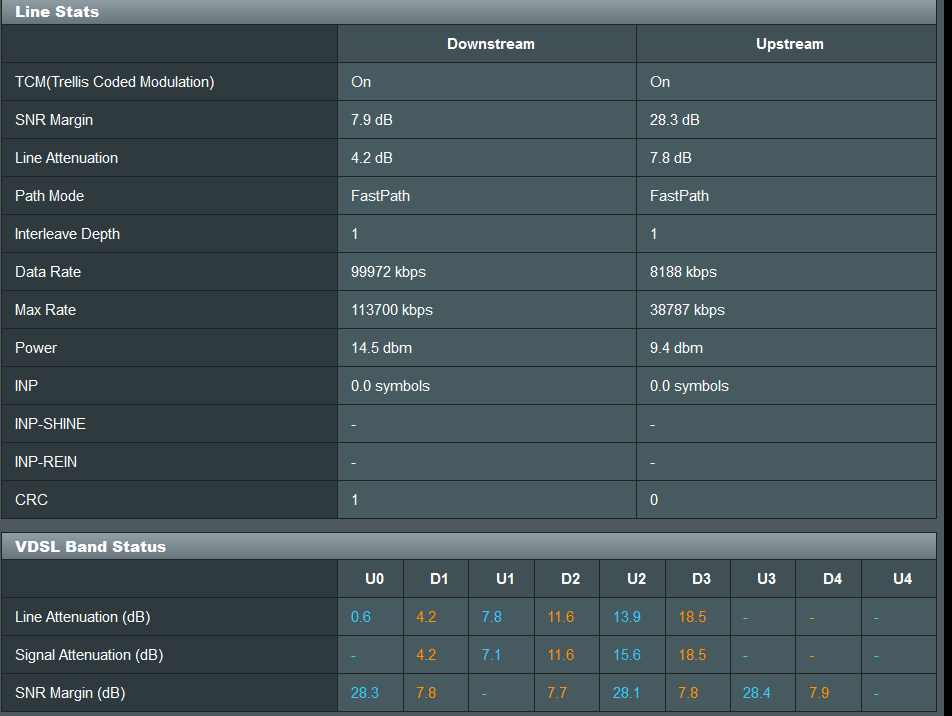Select the Downstream column header
The width and height of the screenshot is (952, 716).
491,44
